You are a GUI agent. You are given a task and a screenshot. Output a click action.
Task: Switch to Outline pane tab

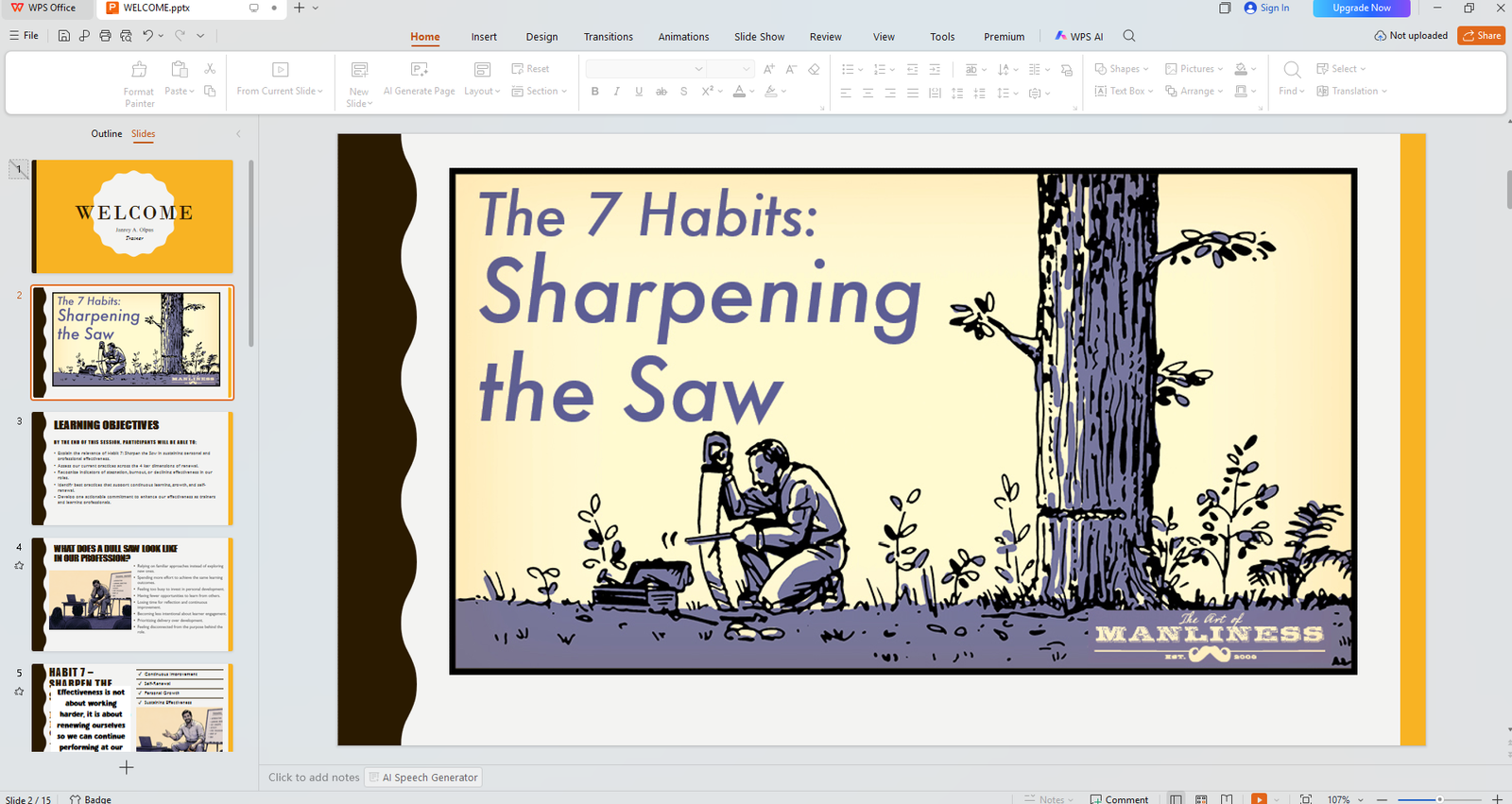coord(107,134)
